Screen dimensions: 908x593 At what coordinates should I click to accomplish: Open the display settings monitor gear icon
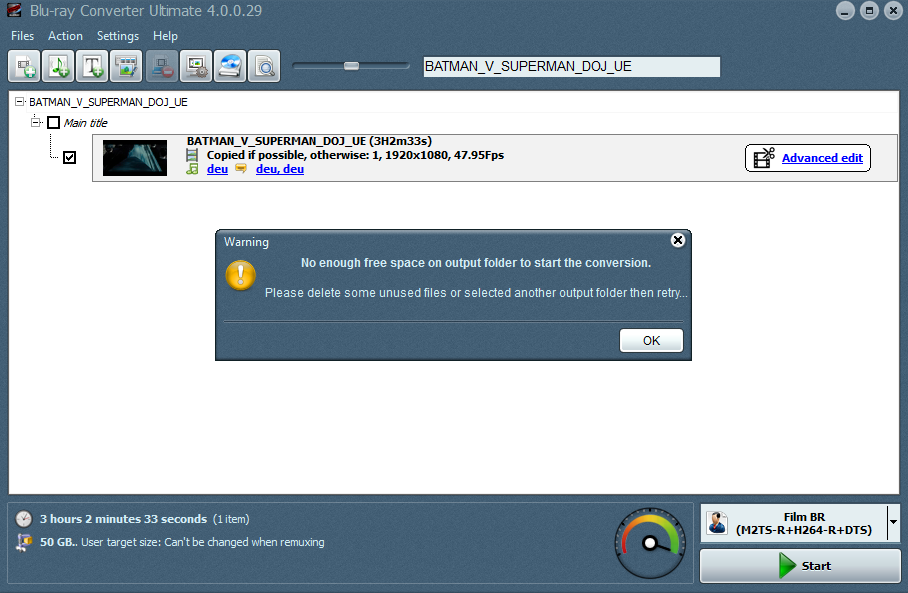tap(196, 67)
